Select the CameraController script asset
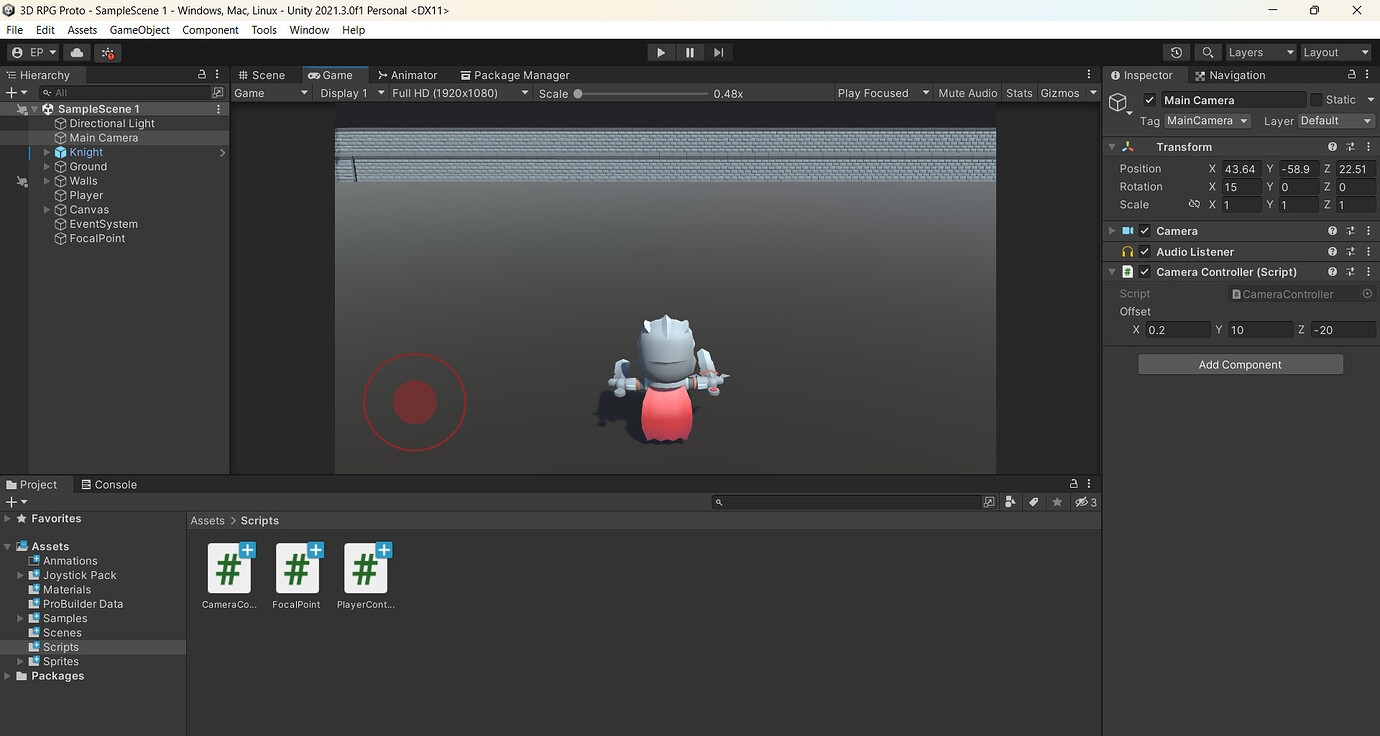The image size is (1380, 736). coord(229,576)
